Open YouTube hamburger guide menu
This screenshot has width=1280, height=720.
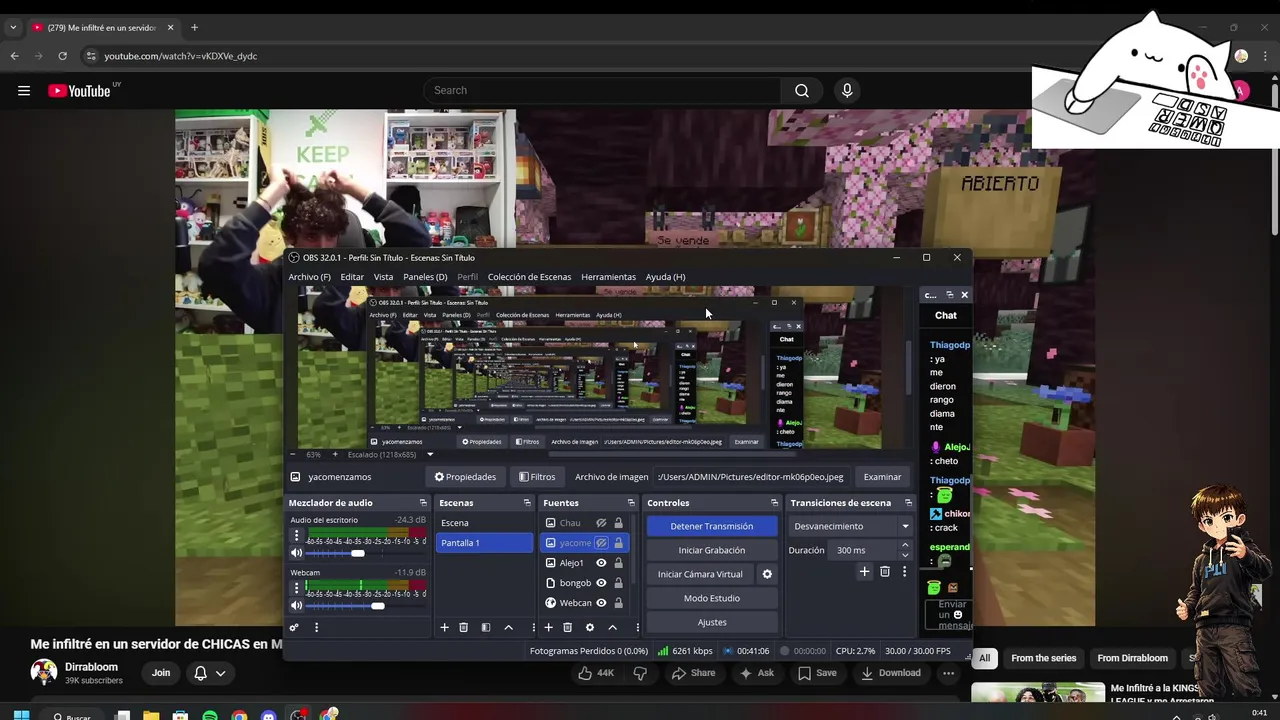pos(24,91)
